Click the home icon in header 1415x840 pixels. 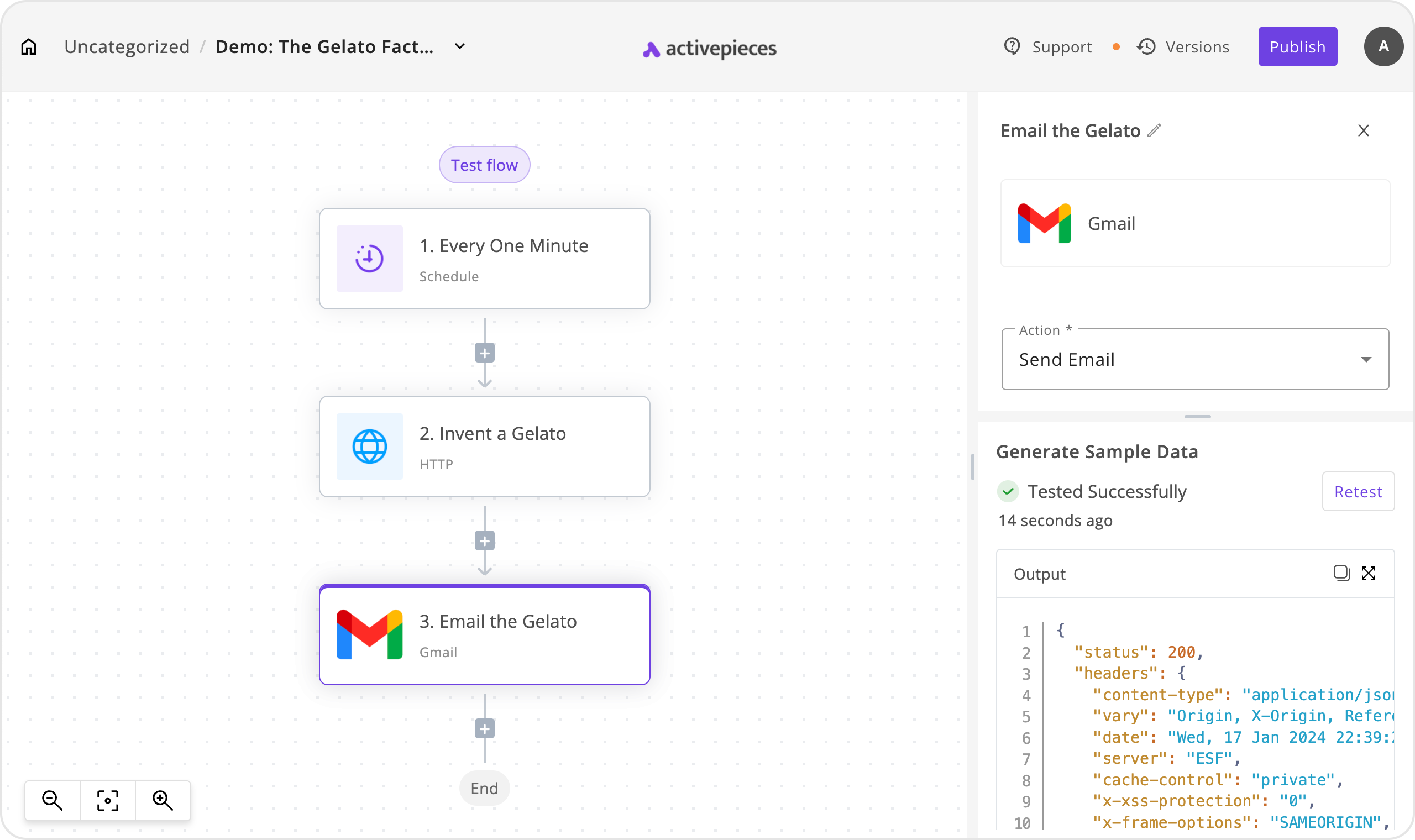pyautogui.click(x=29, y=46)
